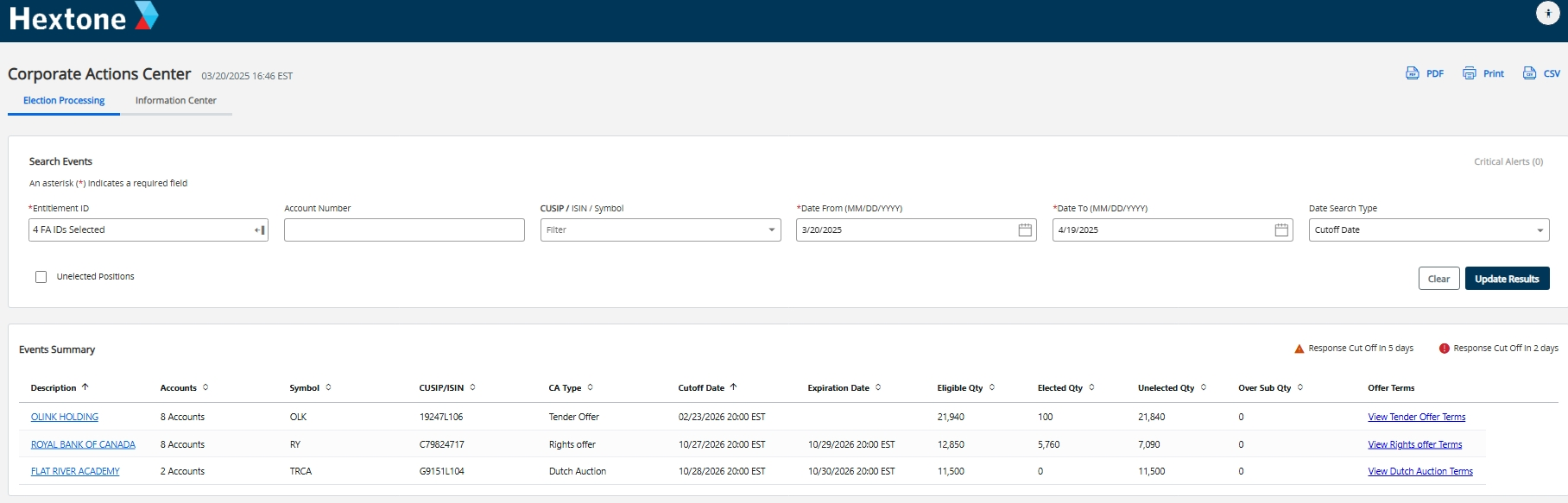Screen dimensions: 1568x503
Task: Select the 19247L106 CUSIP cell
Action: (440, 417)
